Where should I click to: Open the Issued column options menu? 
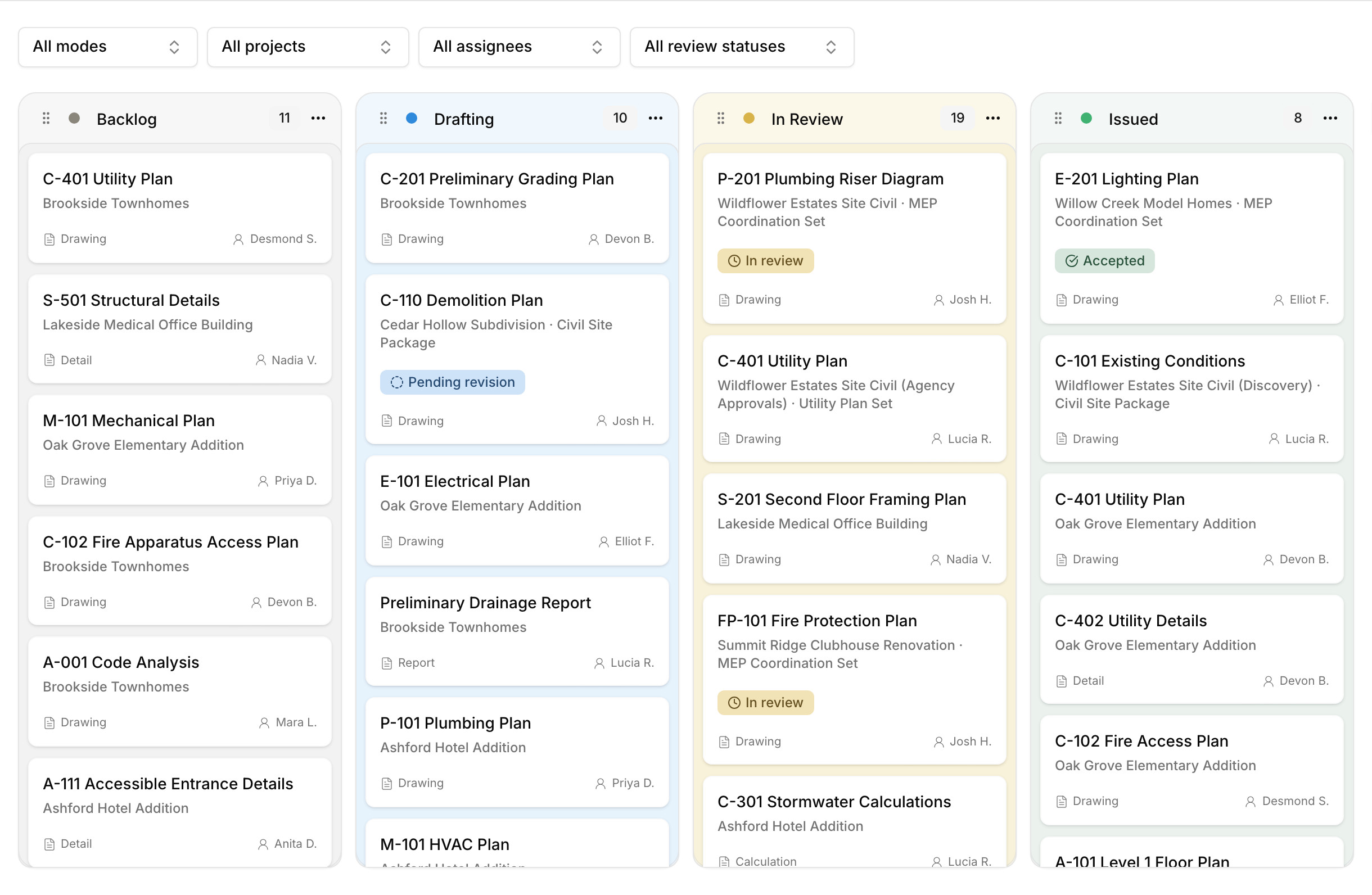click(x=1330, y=118)
